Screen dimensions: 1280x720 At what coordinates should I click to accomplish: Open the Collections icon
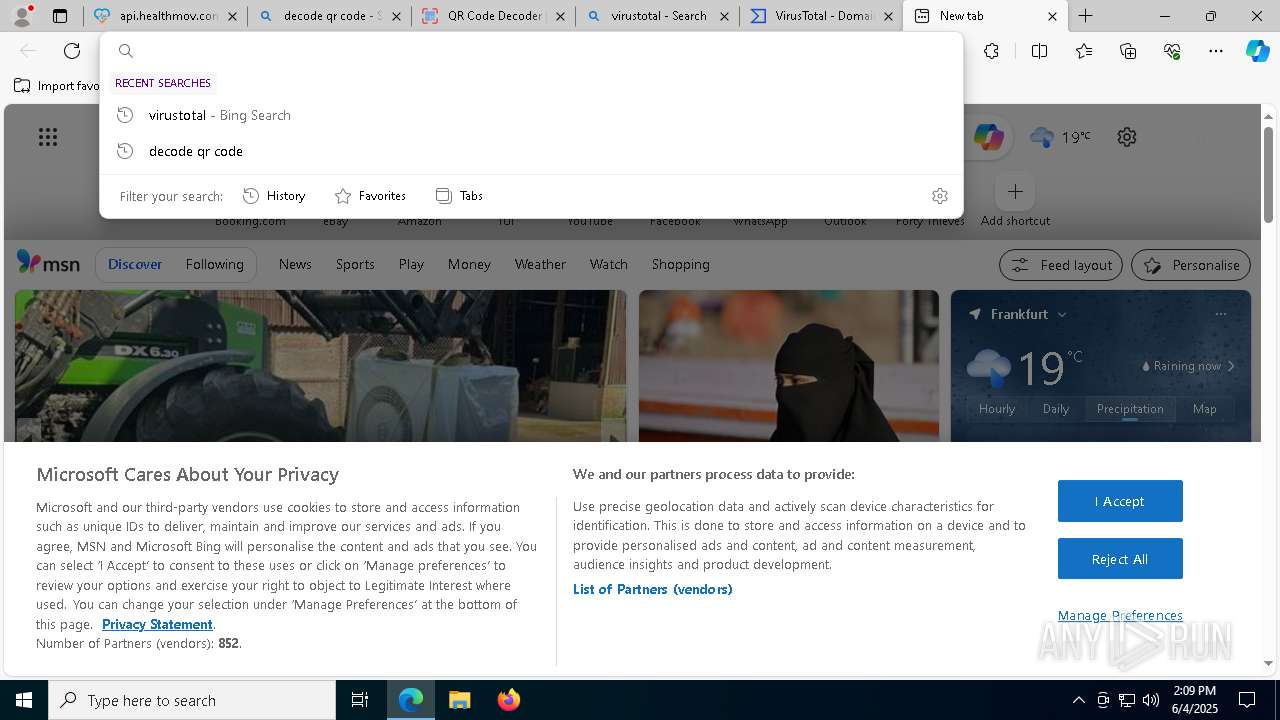[x=1128, y=51]
